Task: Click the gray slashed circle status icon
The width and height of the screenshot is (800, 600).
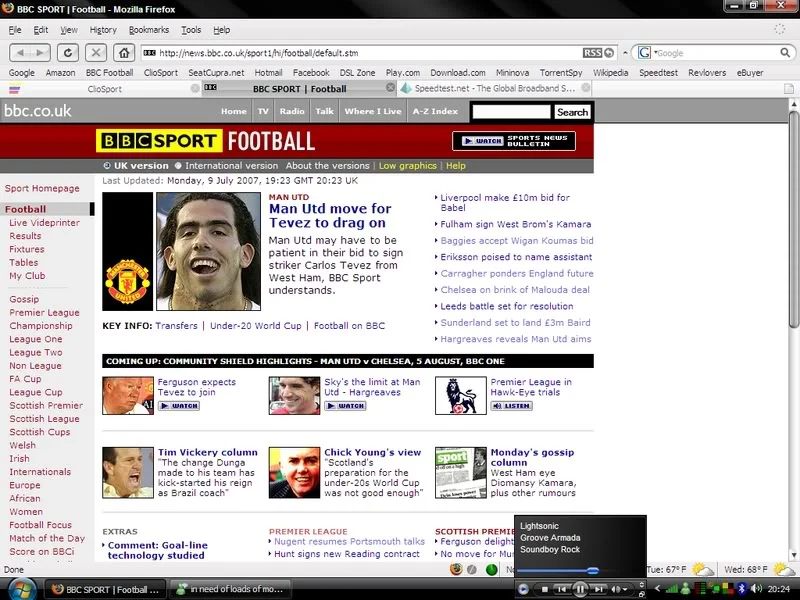Action: click(x=472, y=569)
